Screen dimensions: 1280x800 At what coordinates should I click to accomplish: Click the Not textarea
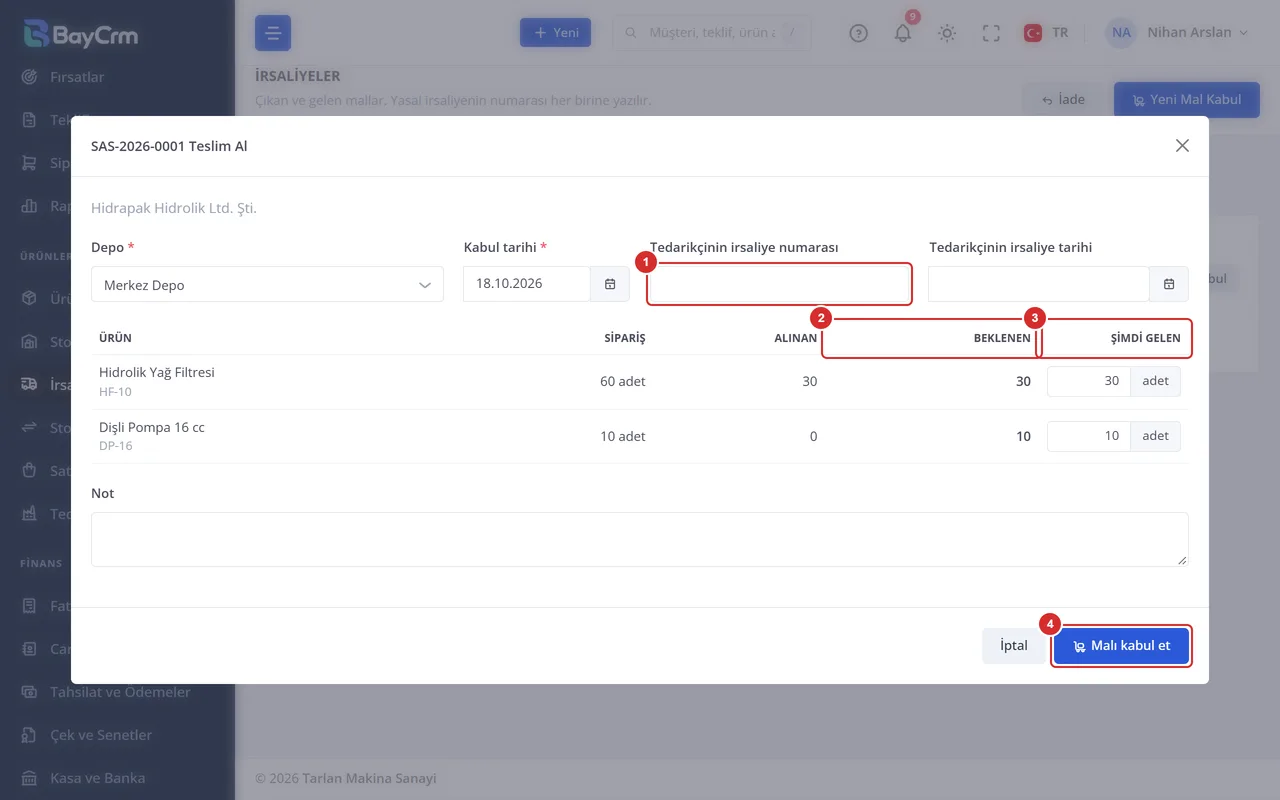[640, 540]
